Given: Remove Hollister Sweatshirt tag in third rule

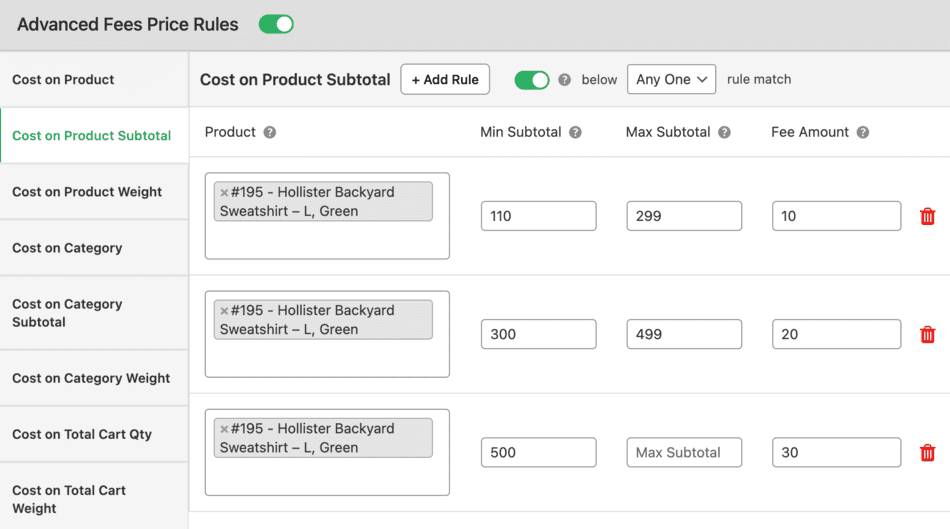Looking at the screenshot, I should click(x=224, y=429).
